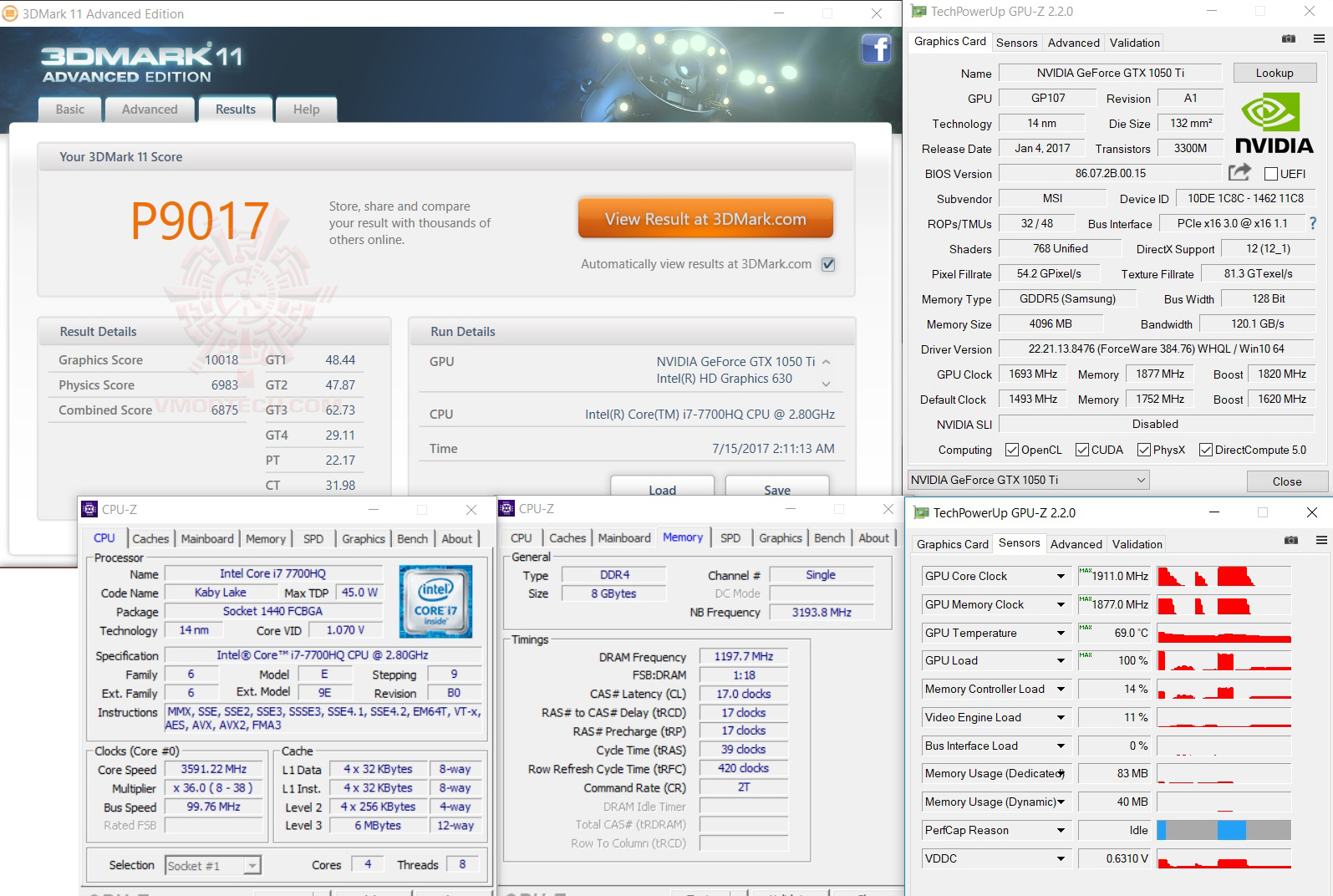Open the GPU Load sensor dropdown
The width and height of the screenshot is (1333, 896).
point(1061,661)
